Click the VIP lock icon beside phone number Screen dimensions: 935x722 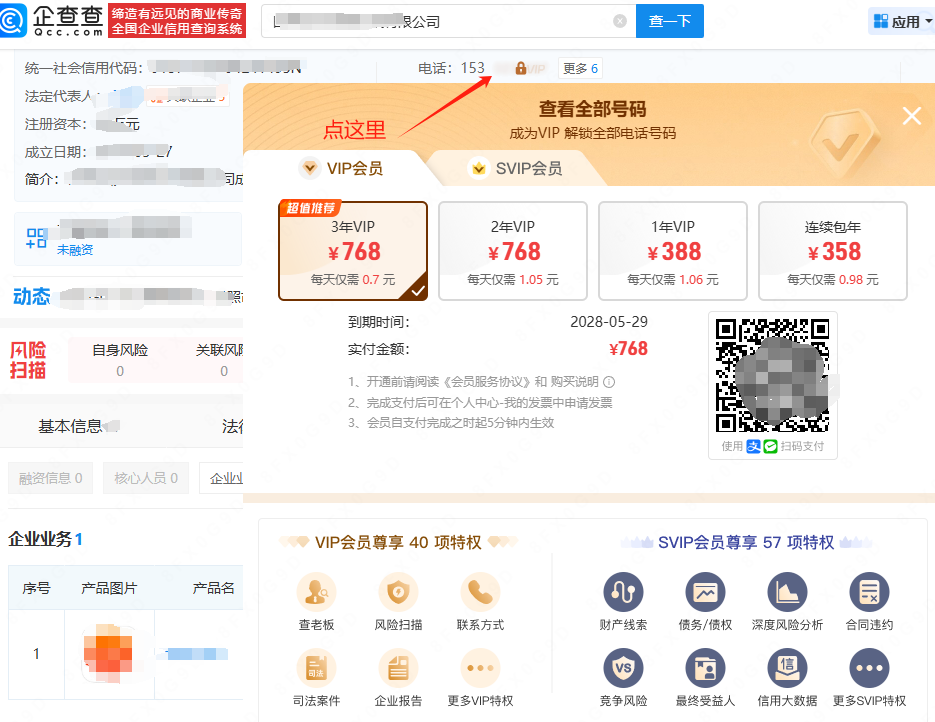521,68
